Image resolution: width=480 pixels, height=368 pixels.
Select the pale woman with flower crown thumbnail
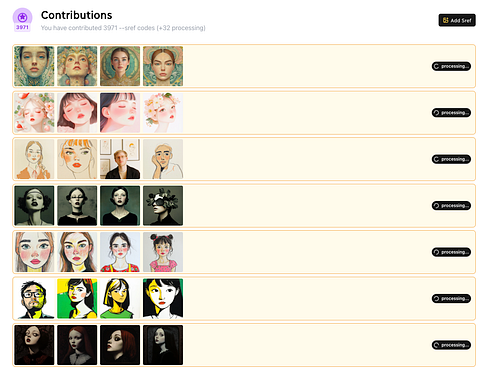(163, 113)
